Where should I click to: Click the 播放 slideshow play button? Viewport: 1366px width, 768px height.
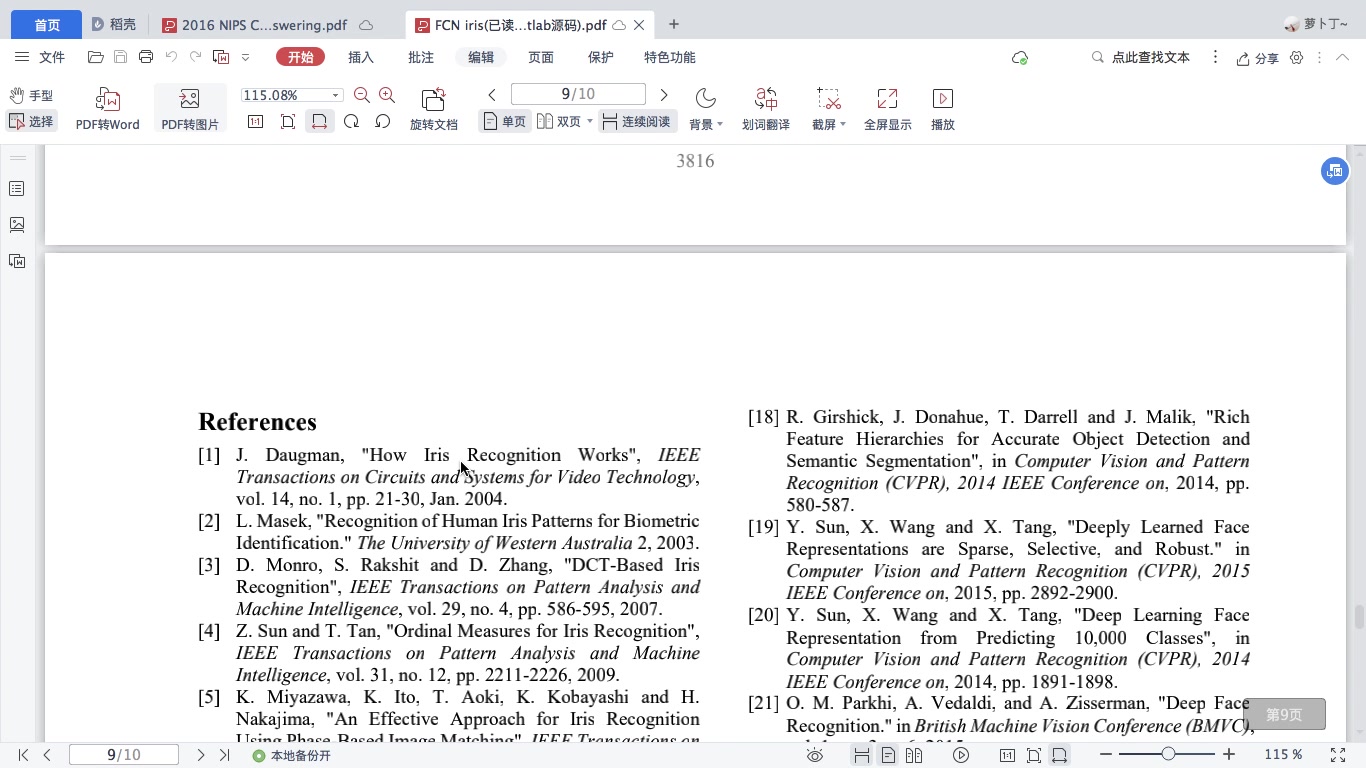coord(942,109)
